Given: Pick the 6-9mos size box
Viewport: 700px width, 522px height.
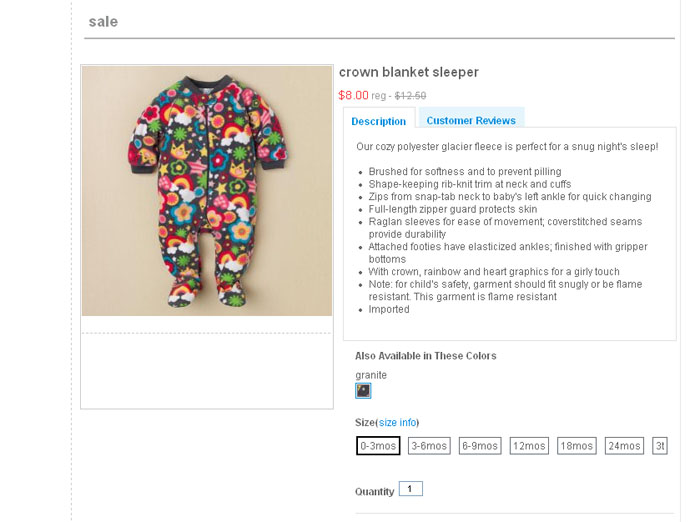Looking at the screenshot, I should tap(480, 446).
